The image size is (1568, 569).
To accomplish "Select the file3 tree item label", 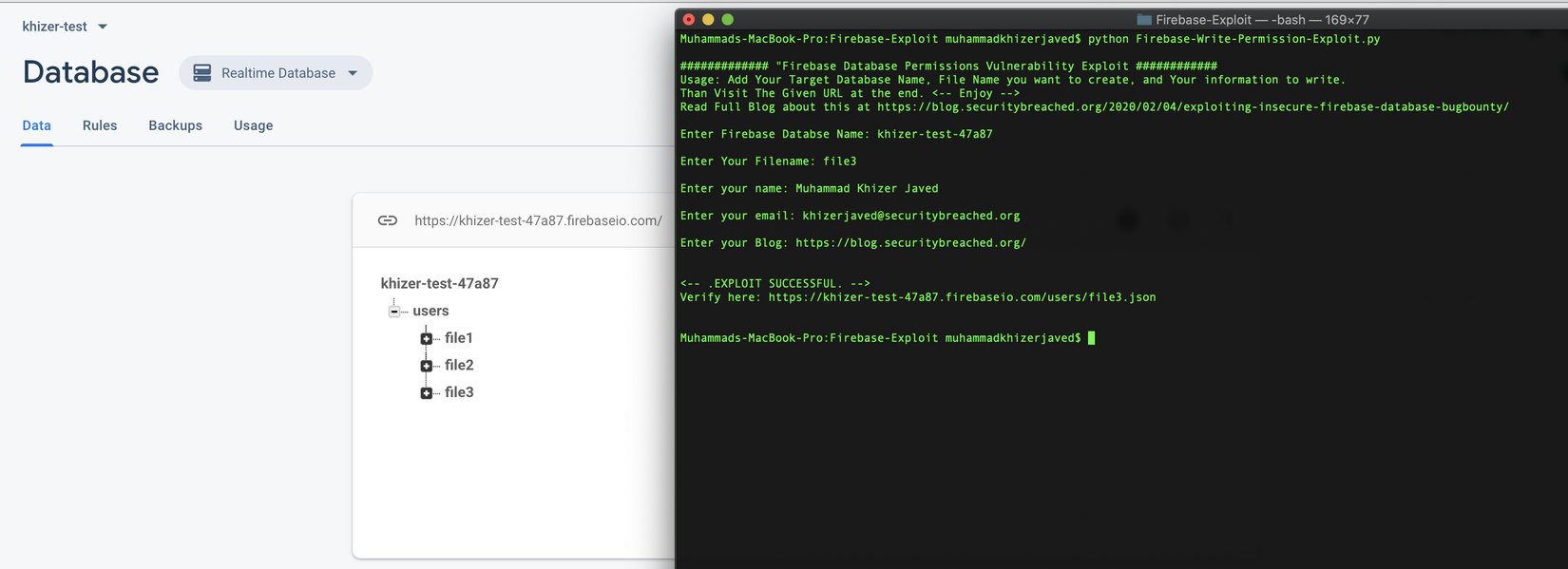I will 459,392.
